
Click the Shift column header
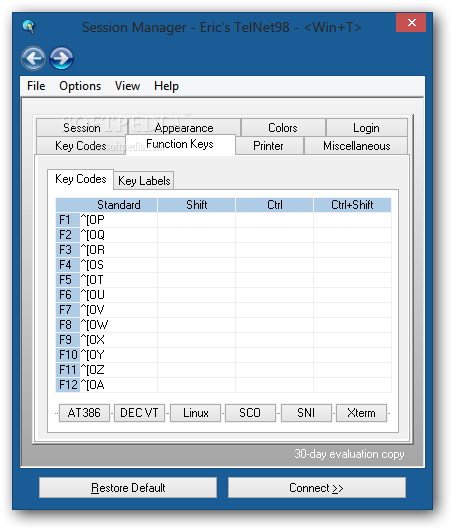[197, 205]
